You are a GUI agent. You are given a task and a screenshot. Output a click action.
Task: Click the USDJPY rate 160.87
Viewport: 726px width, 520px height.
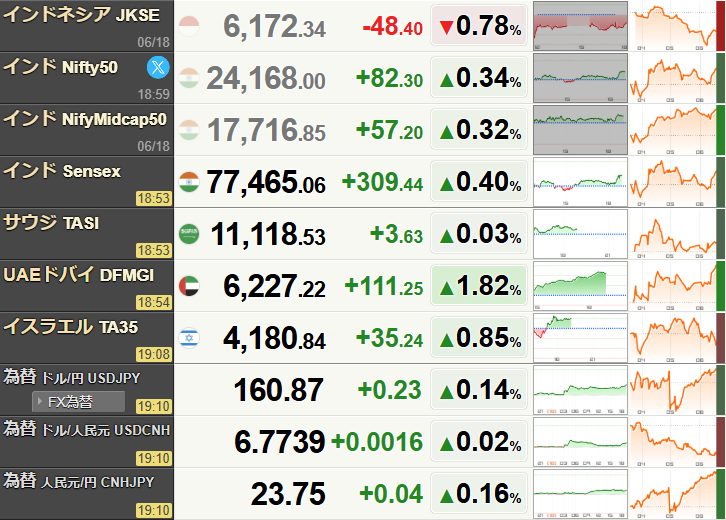coord(279,390)
